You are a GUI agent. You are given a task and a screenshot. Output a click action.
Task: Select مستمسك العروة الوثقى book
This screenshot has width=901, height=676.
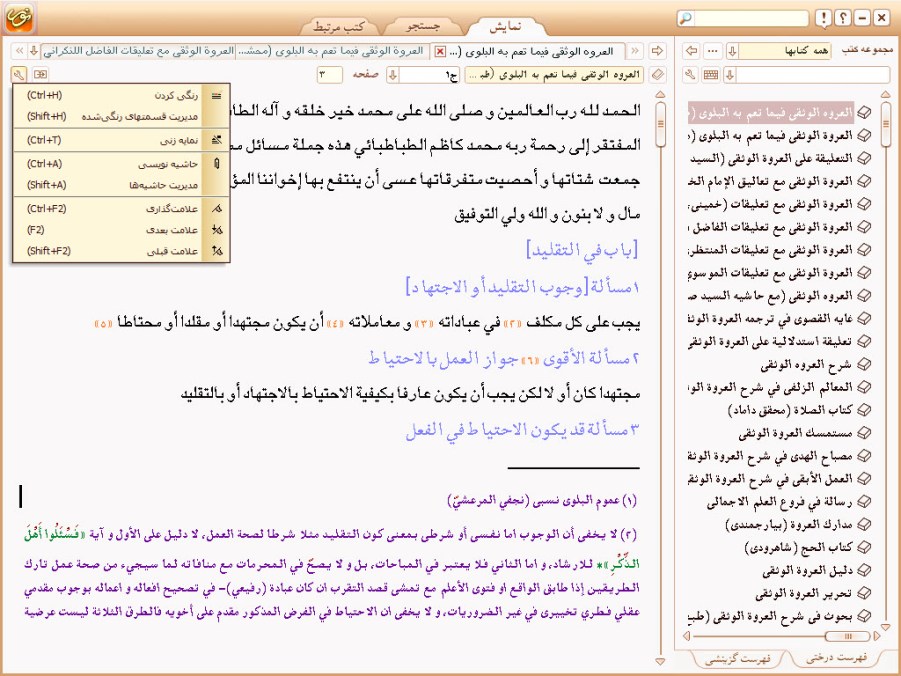pos(804,433)
